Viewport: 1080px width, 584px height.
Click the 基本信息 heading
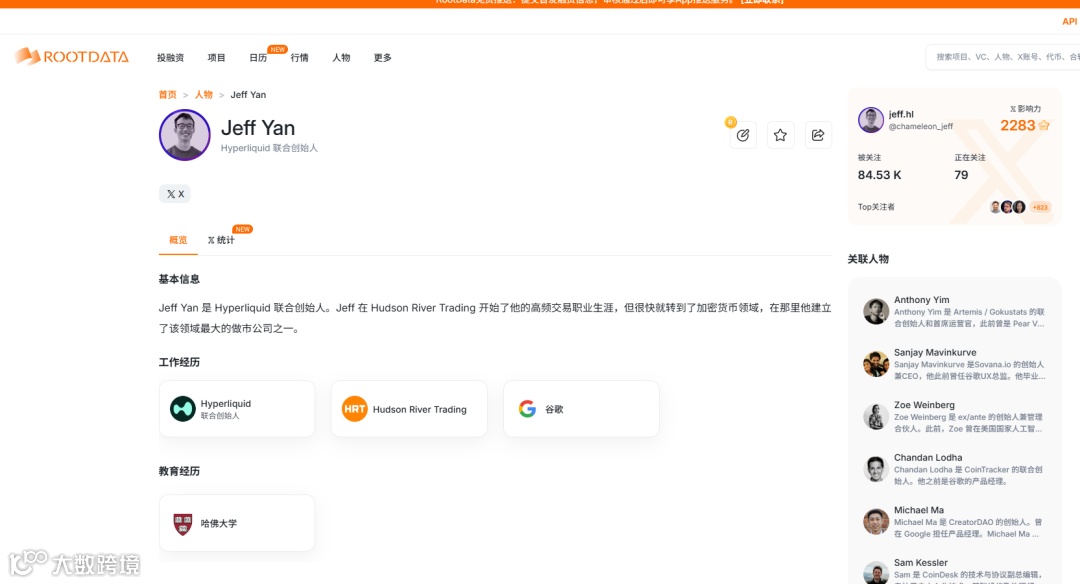(179, 279)
